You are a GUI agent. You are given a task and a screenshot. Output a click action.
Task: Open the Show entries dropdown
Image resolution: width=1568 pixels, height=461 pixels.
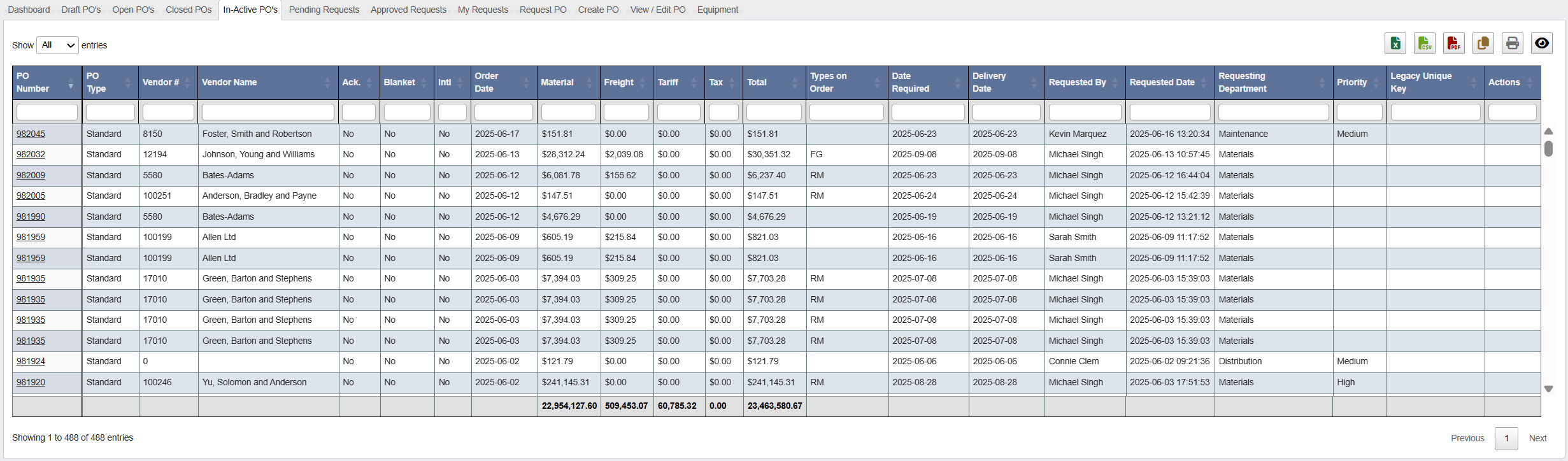57,45
